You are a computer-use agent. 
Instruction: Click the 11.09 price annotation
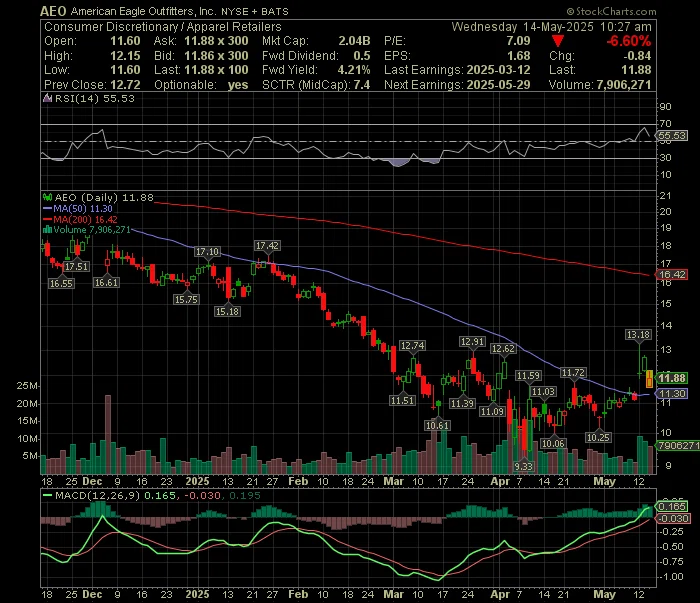[x=492, y=411]
